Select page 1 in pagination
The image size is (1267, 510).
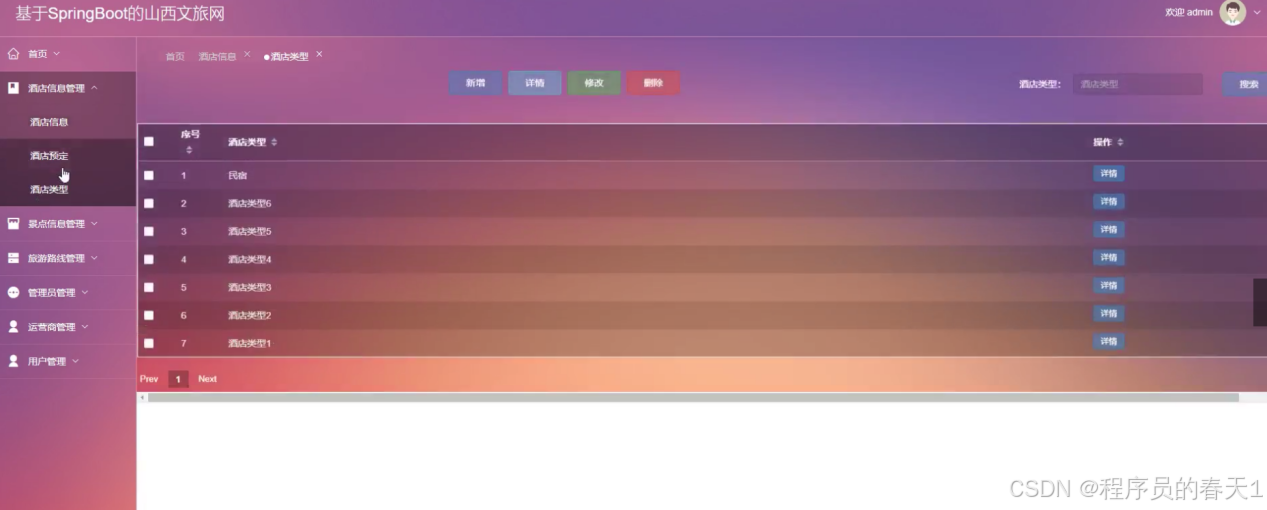click(178, 379)
